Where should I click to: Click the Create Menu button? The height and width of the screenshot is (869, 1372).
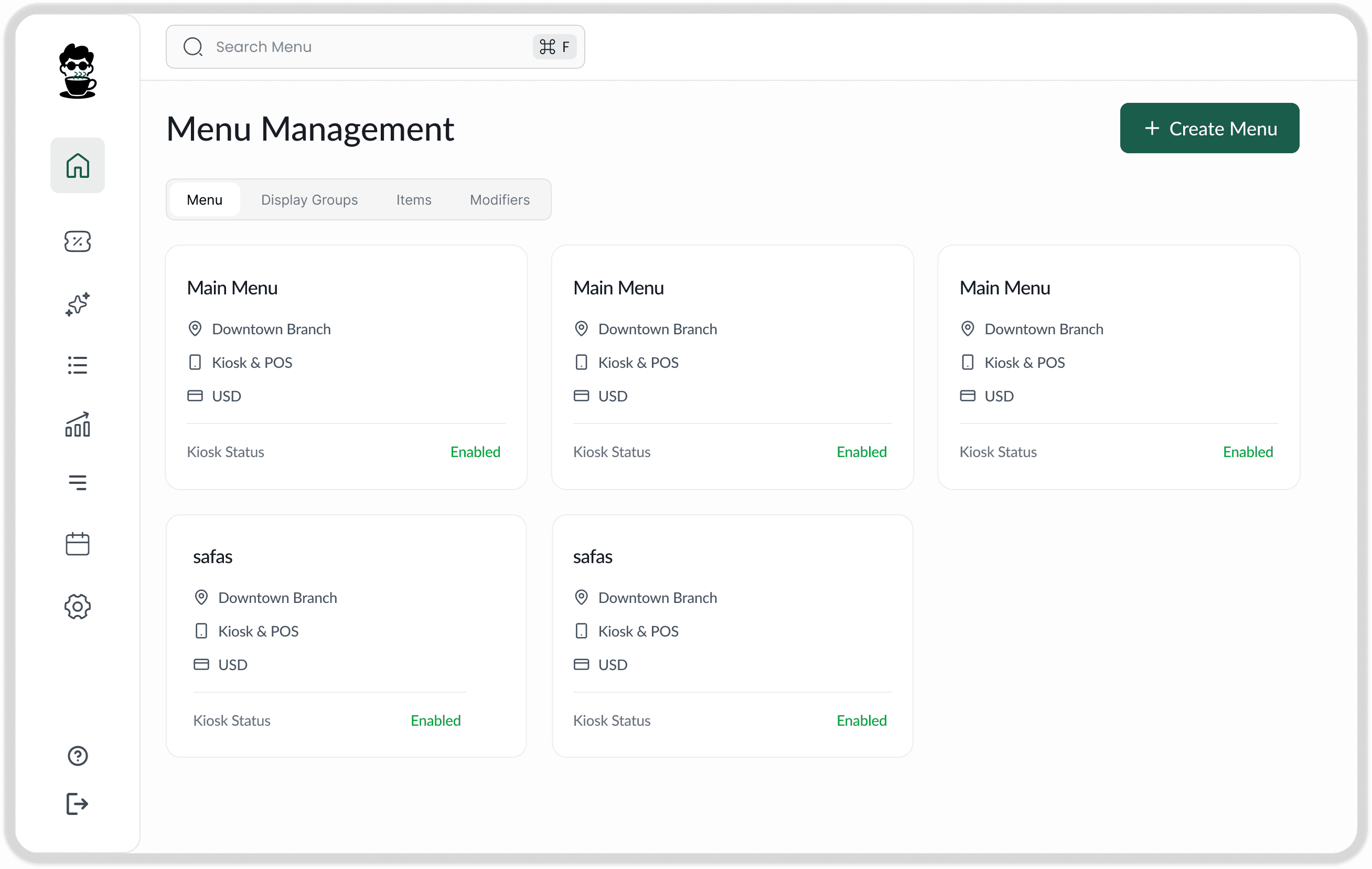(1209, 128)
